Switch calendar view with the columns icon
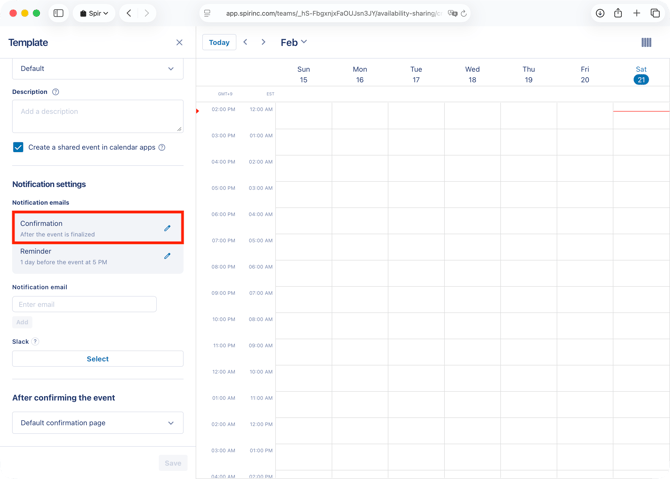Screen dimensions: 670x479 click(646, 42)
